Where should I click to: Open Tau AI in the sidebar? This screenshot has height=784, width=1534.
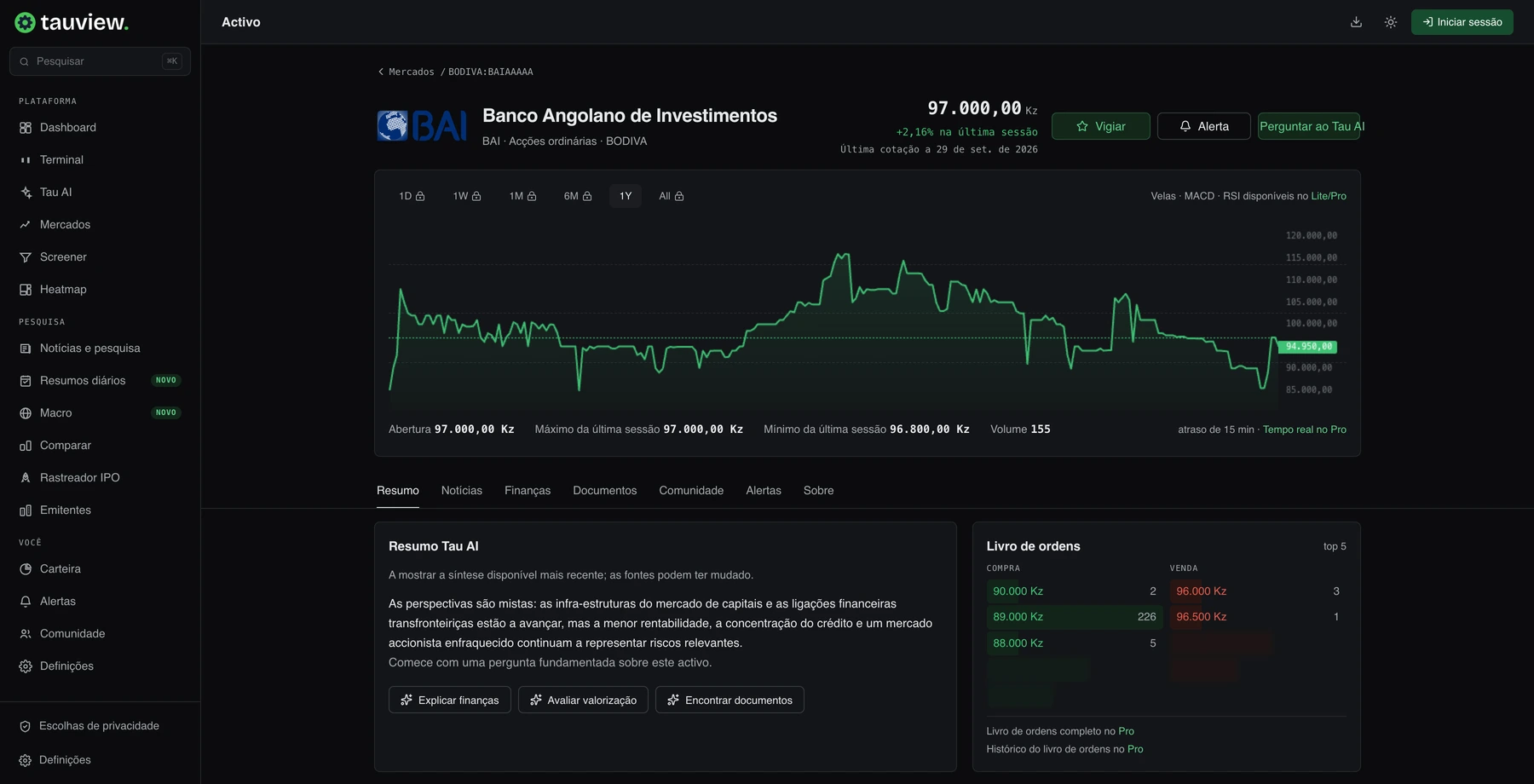coord(100,193)
